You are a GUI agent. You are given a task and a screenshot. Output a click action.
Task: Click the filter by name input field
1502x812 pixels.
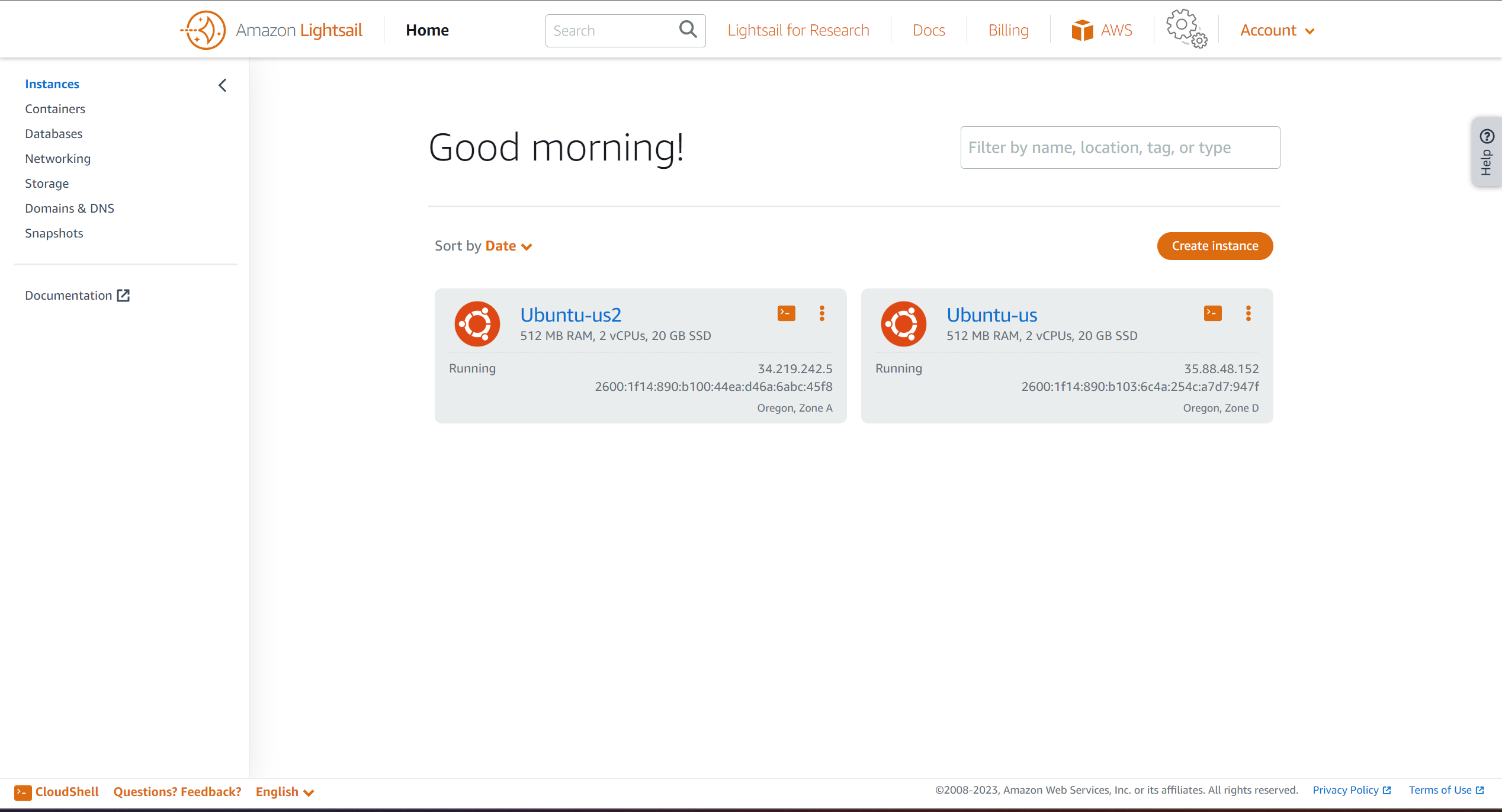tap(1119, 147)
